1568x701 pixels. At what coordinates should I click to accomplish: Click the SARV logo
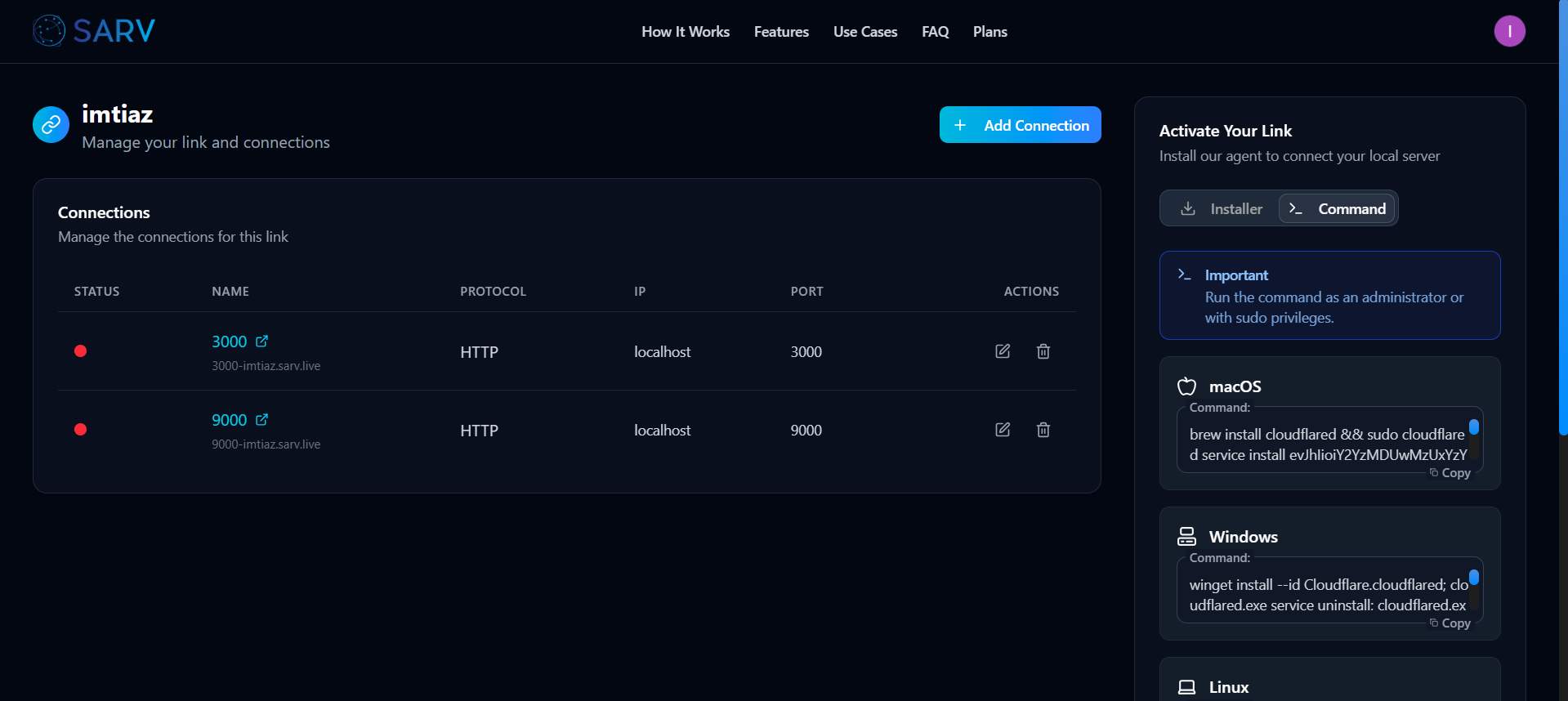94,31
